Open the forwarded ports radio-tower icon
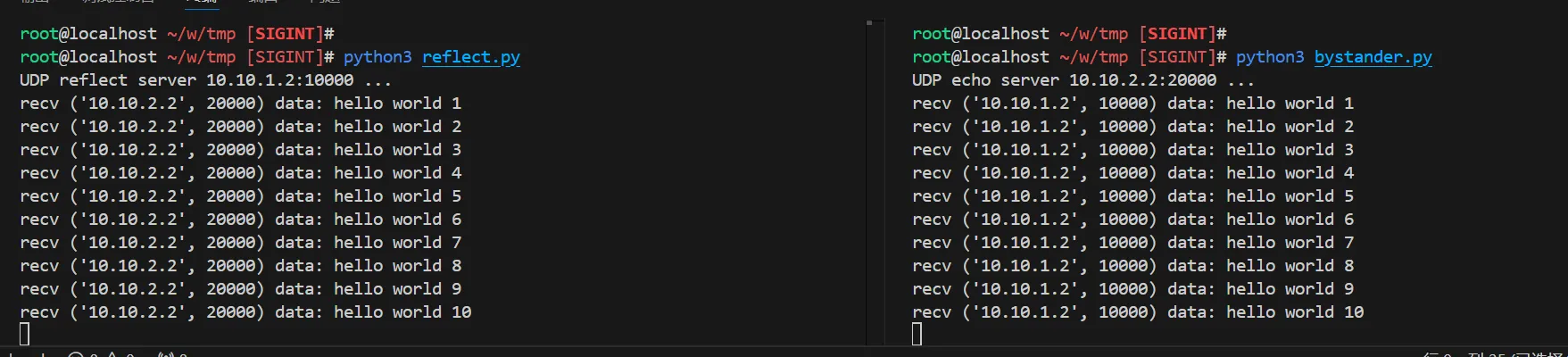 tap(166, 354)
